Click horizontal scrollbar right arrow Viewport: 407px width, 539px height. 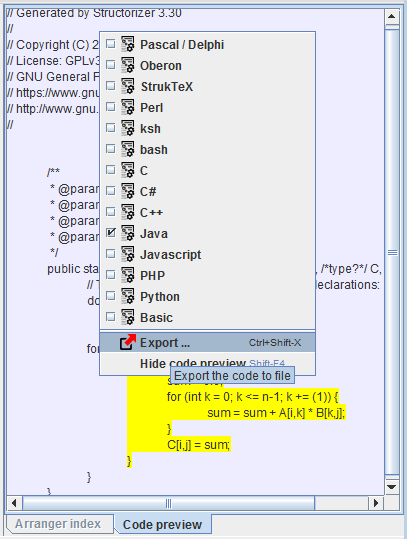(376, 503)
